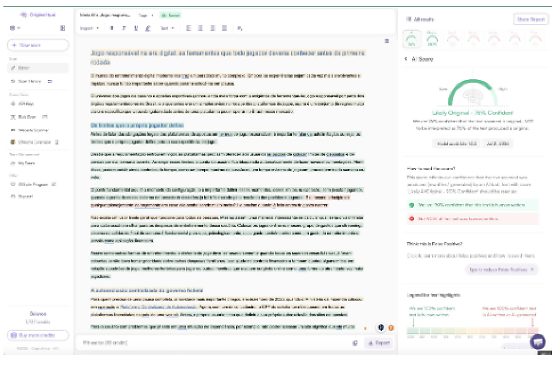The image size is (560, 373).
Task: Click the confidence color scale bar
Action: tap(472, 331)
